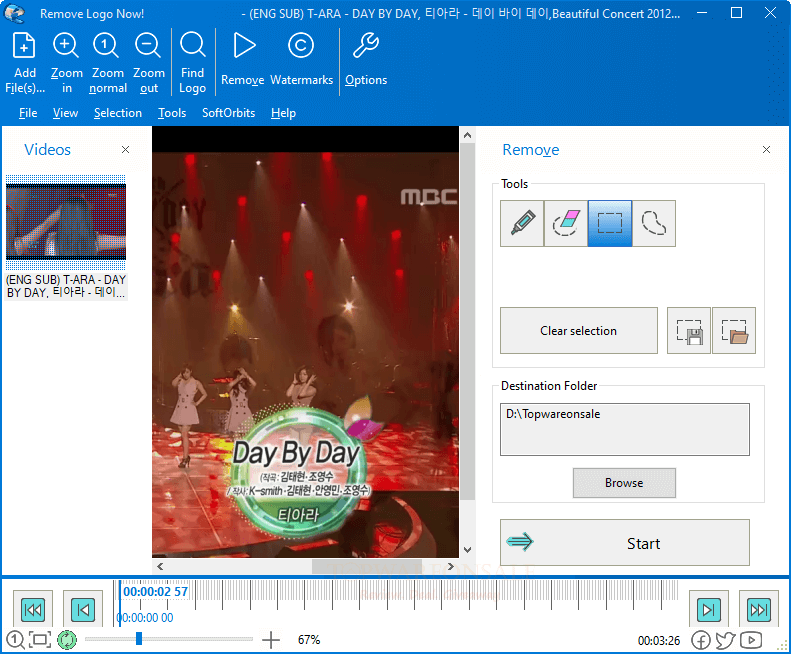Open the SoftOrbits menu
Screen dimensions: 791x654
point(229,113)
